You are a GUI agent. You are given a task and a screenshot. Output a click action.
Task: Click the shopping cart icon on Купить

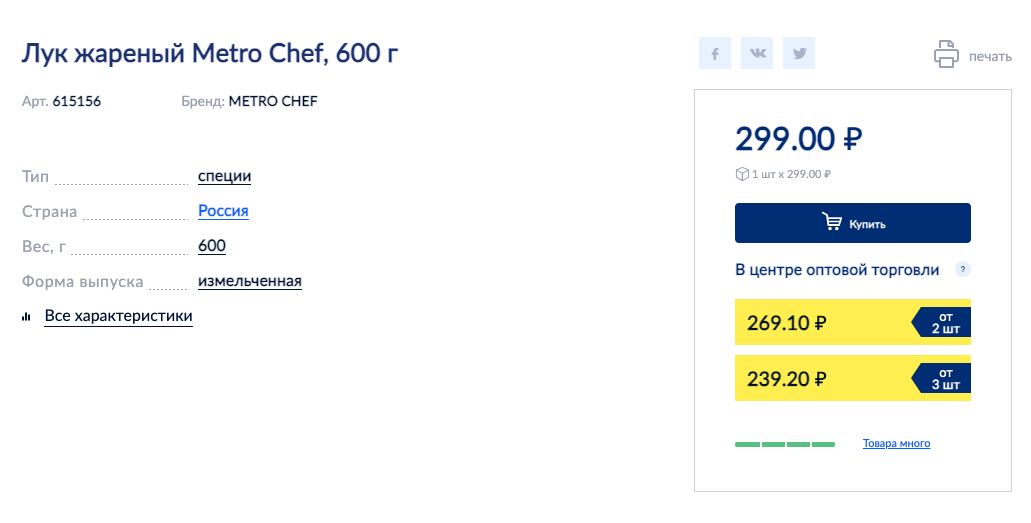832,222
